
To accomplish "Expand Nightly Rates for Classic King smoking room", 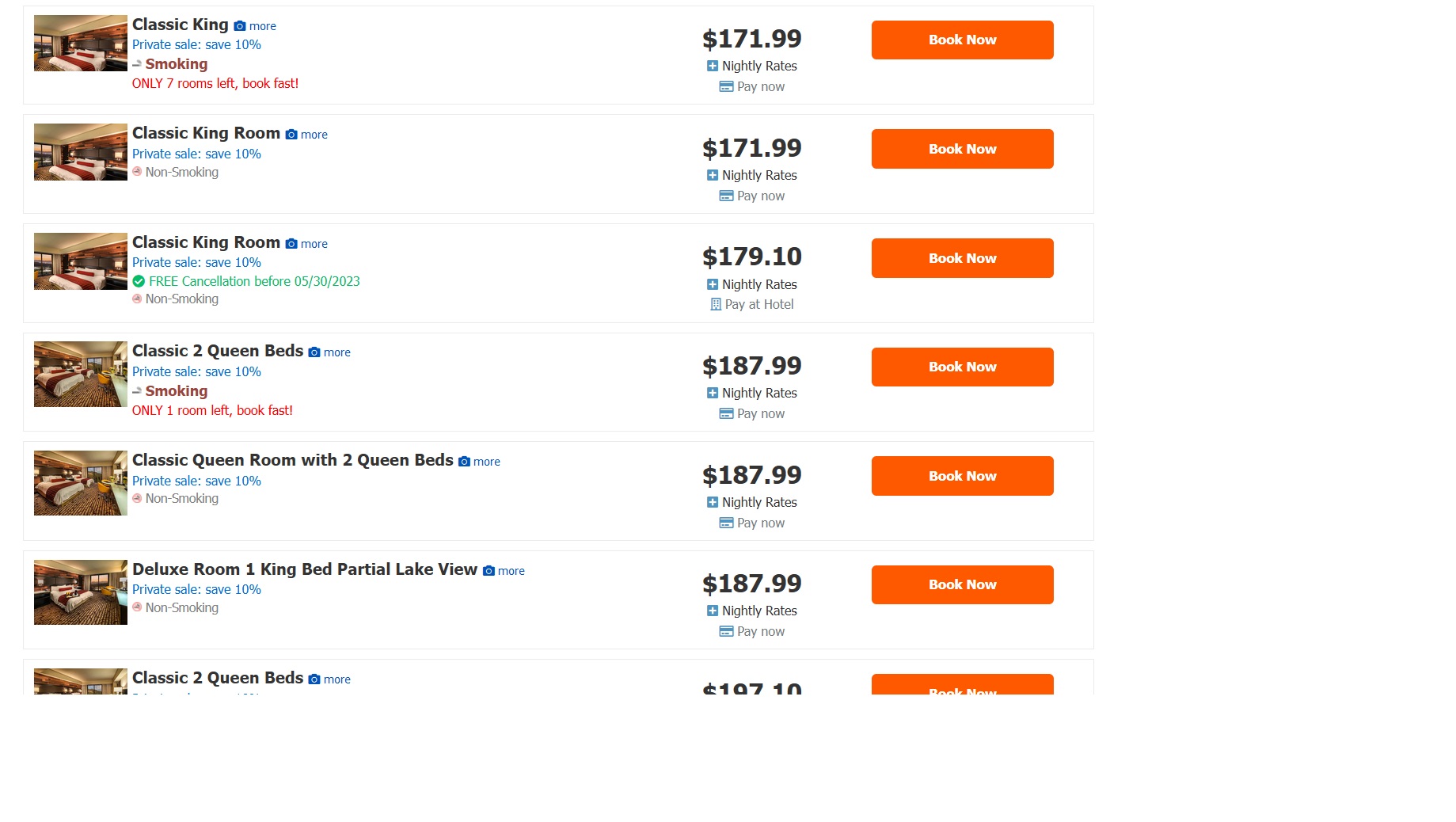I will click(713, 66).
